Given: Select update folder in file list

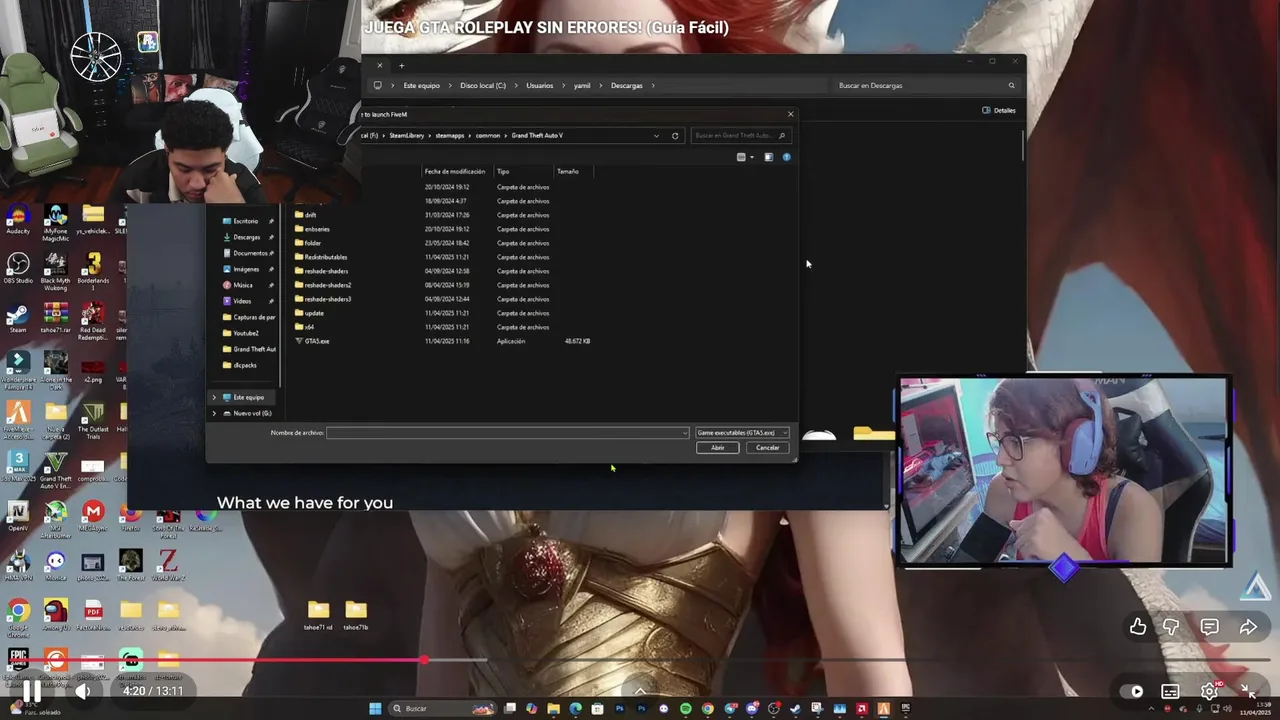Looking at the screenshot, I should coord(309,313).
